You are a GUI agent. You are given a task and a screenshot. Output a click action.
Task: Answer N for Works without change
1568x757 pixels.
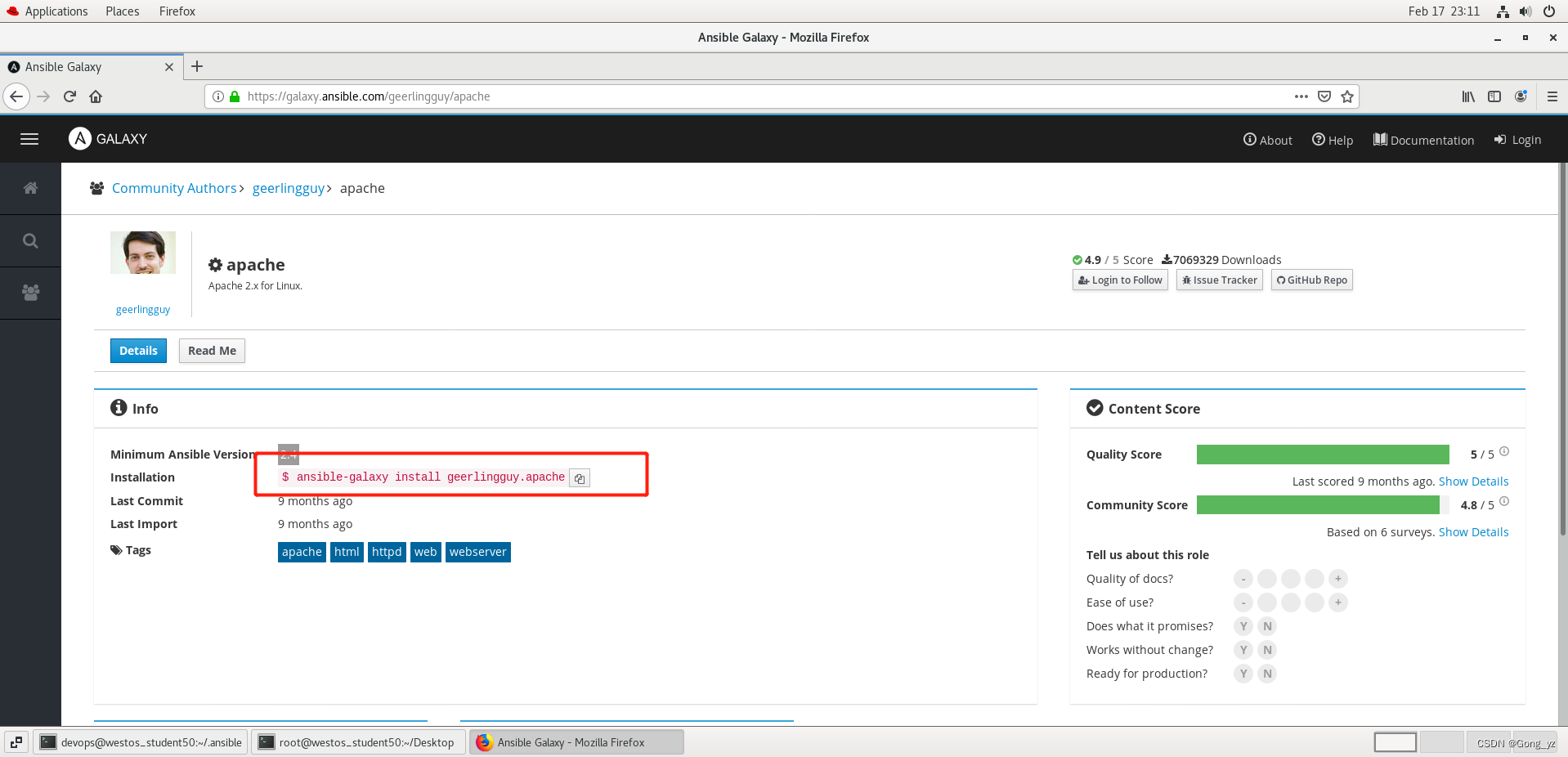1267,650
